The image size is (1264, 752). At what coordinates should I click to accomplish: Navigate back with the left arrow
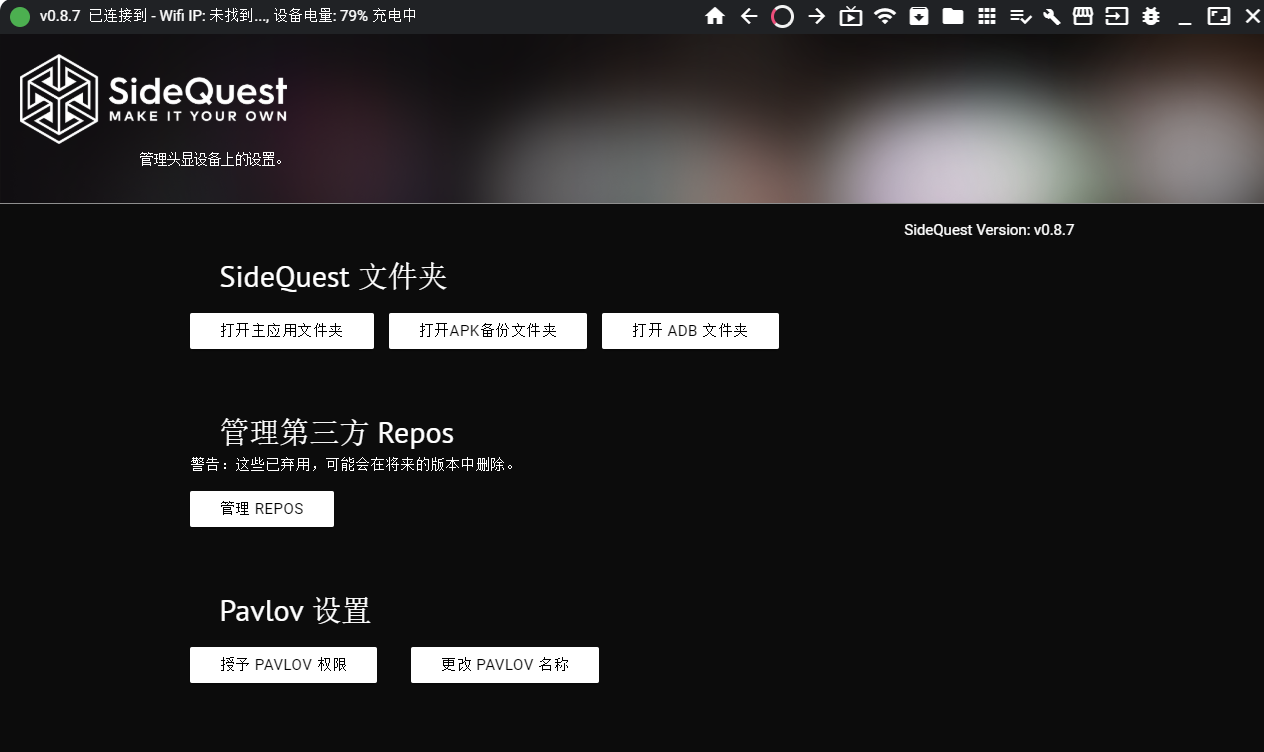[749, 16]
